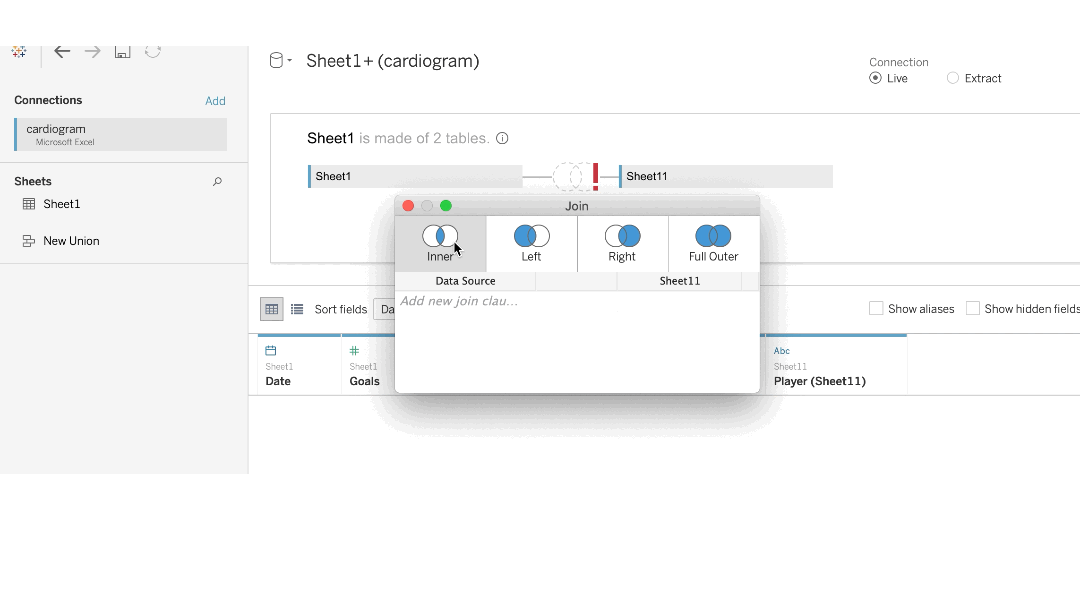Switch to data grid view
Viewport: 1080px width, 608px height.
[271, 309]
